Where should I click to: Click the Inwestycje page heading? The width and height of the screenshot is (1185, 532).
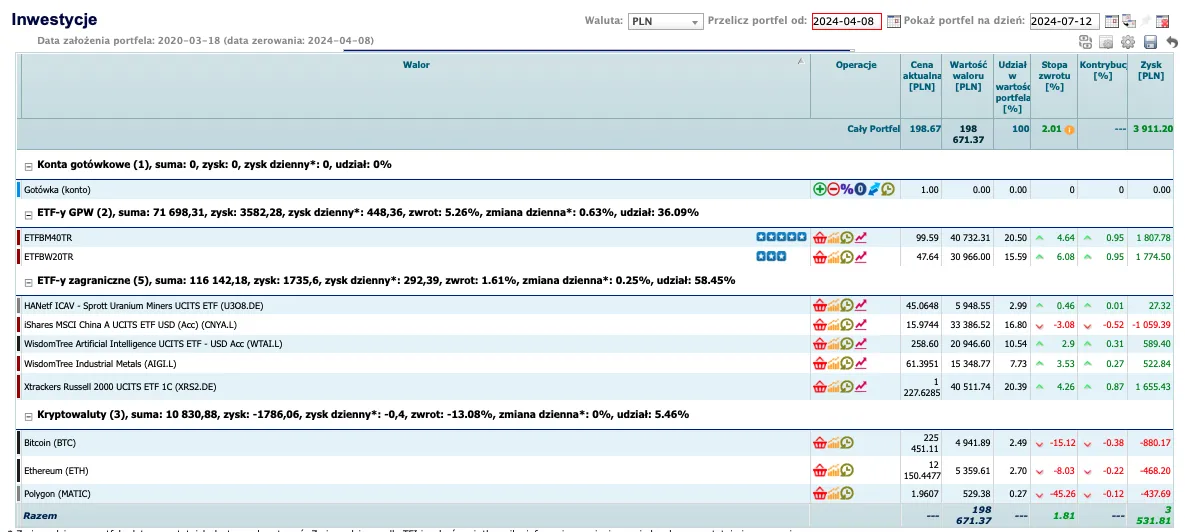(x=54, y=20)
